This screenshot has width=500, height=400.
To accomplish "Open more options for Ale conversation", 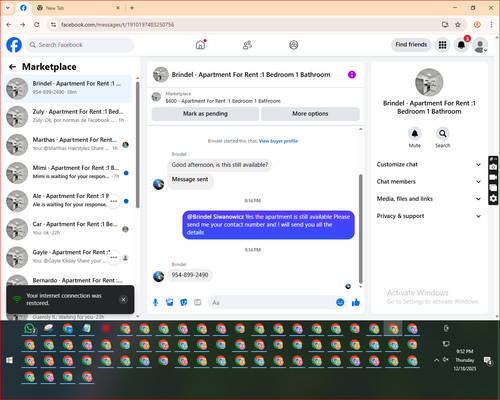I will pyautogui.click(x=114, y=201).
